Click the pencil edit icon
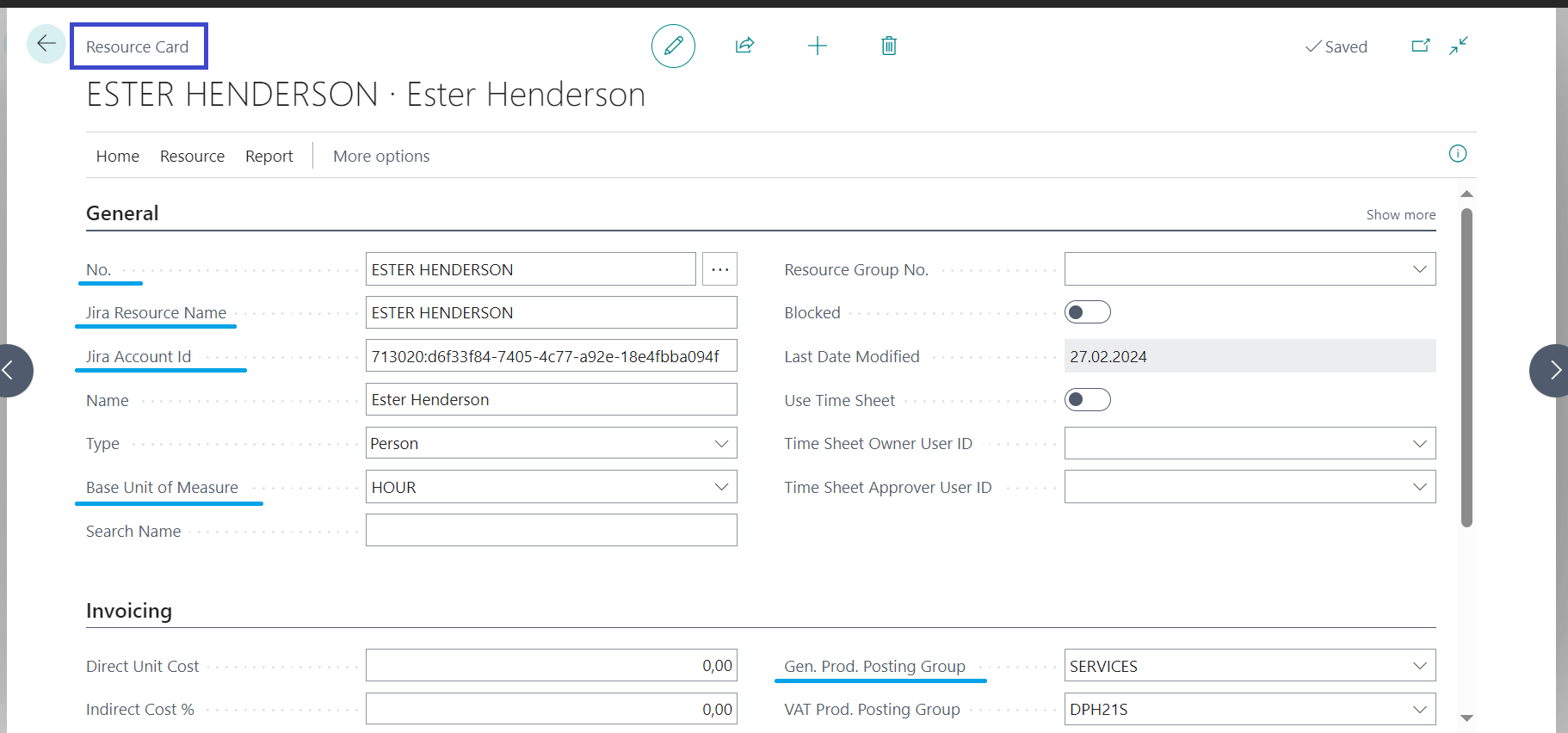 pyautogui.click(x=673, y=46)
